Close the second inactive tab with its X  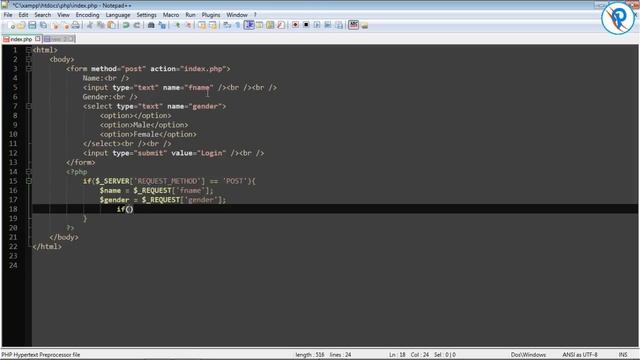70,39
